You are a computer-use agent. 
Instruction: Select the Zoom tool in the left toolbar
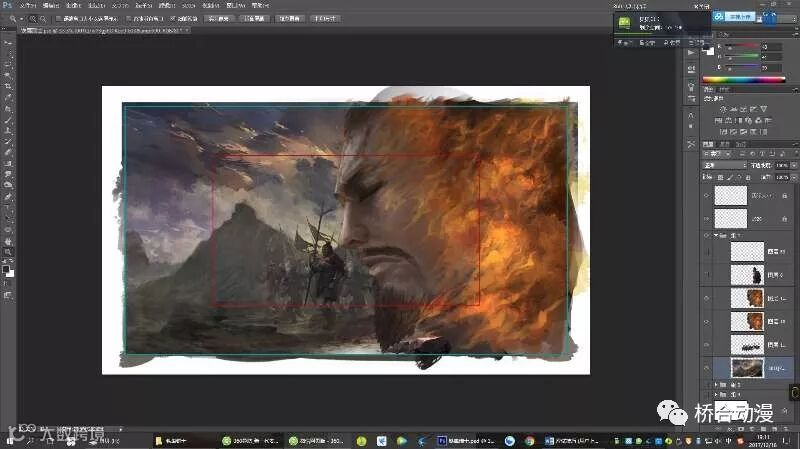[8, 252]
